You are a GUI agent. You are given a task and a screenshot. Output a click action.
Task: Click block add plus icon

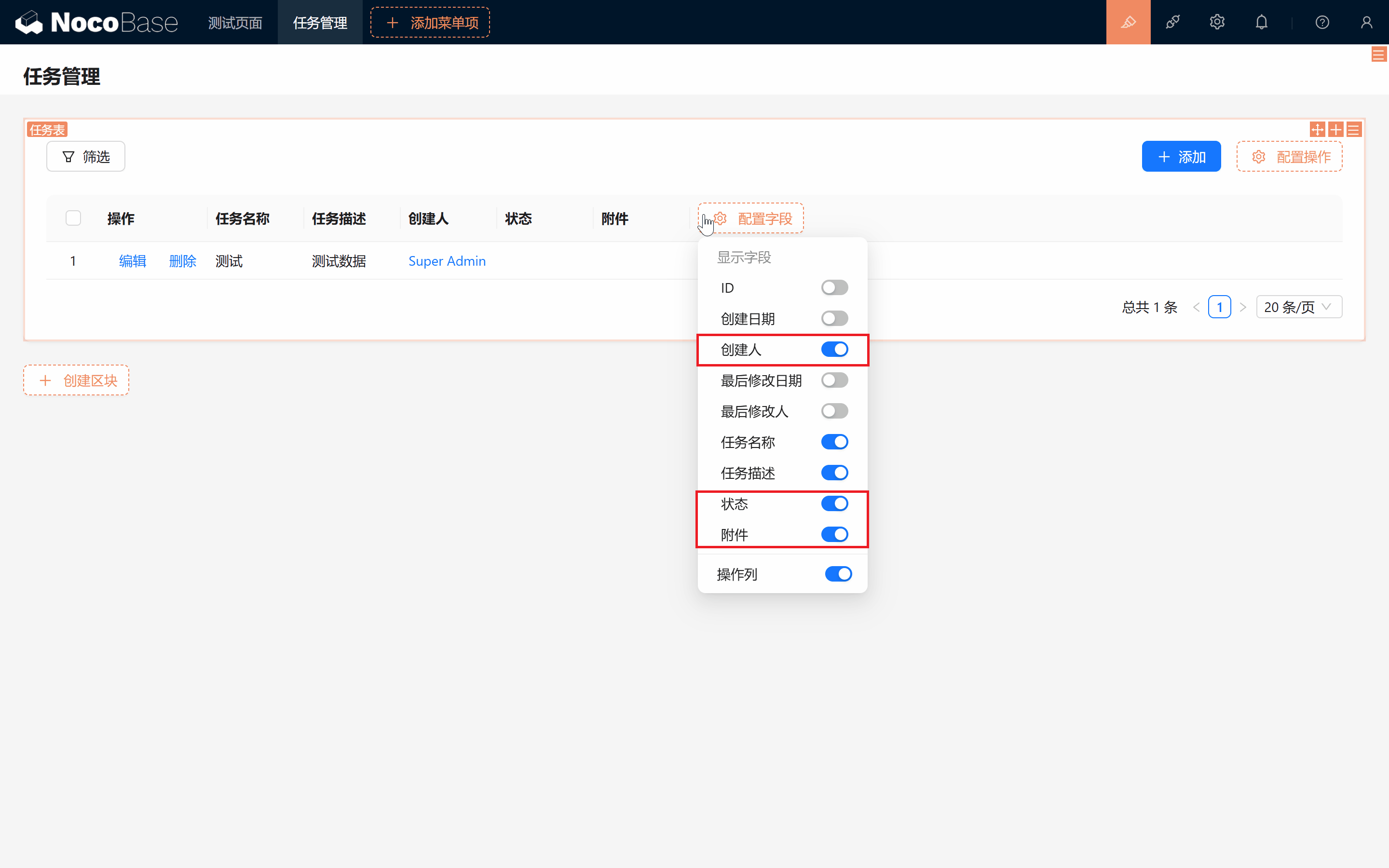1335,130
